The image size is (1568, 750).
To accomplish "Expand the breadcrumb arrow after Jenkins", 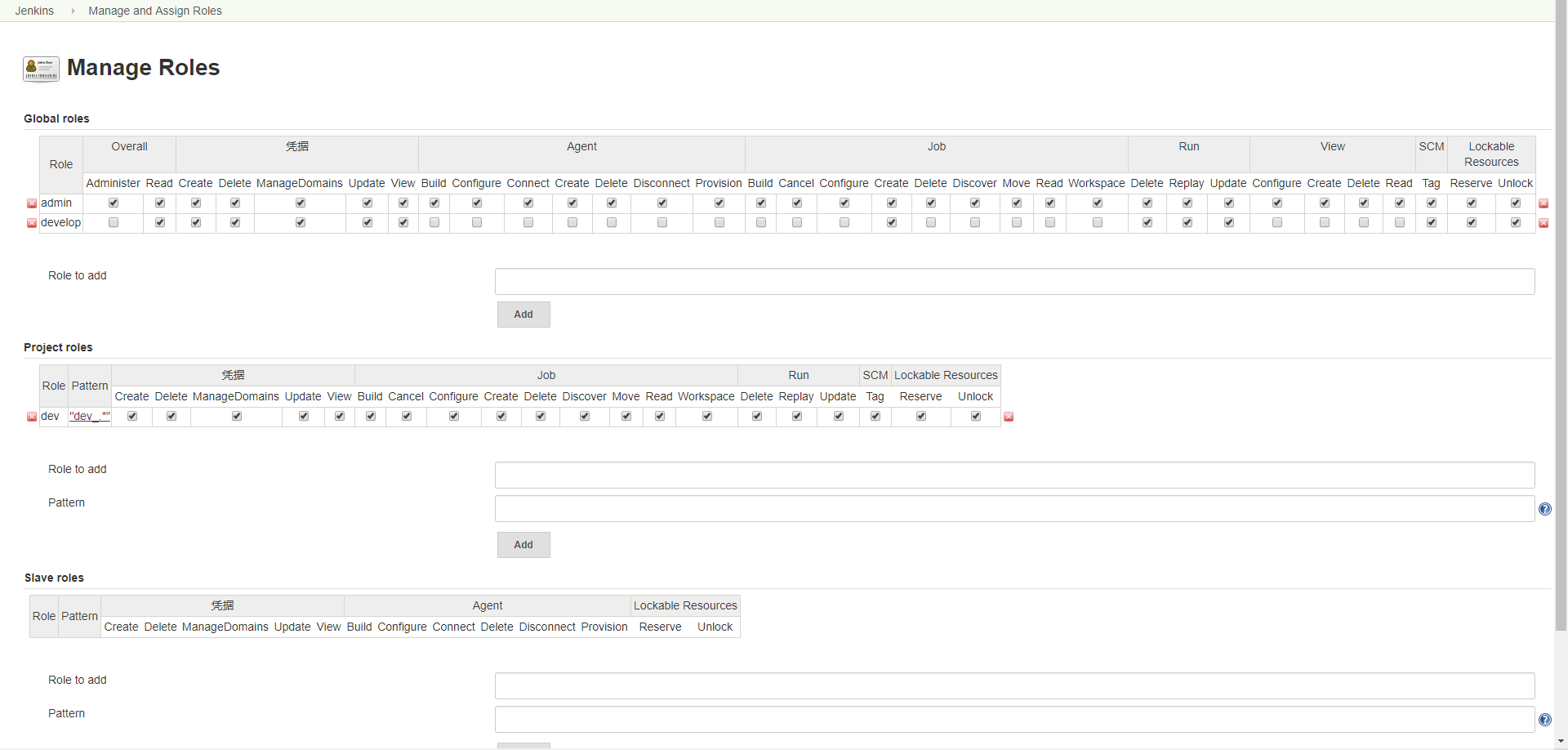I will pos(72,11).
